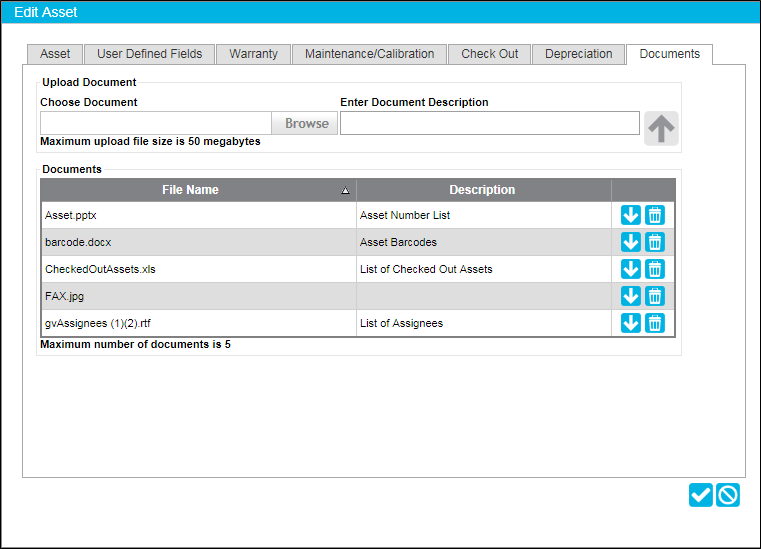
Task: Select the barcode.docx file name
Action: [x=78, y=242]
